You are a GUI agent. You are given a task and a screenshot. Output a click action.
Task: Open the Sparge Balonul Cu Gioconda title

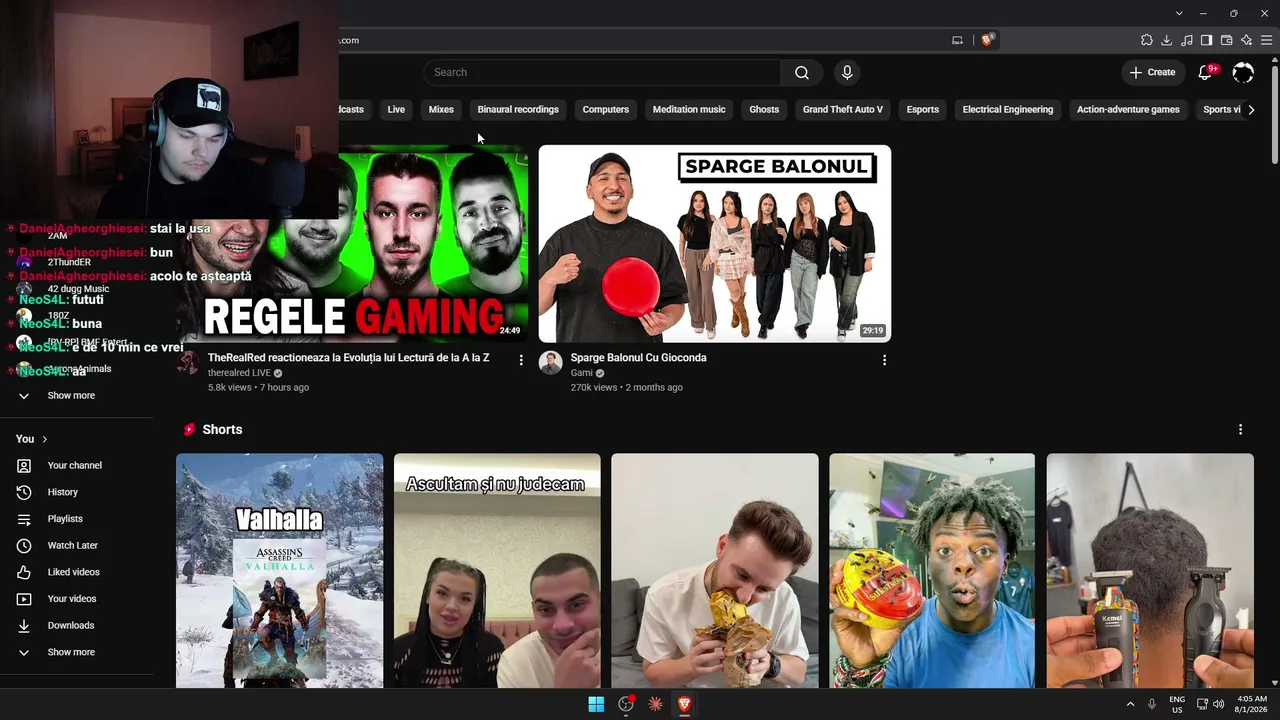[639, 358]
